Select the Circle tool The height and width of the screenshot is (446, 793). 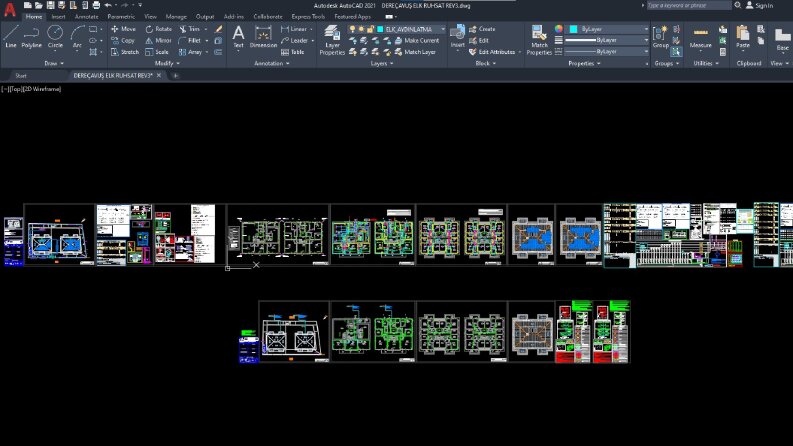[x=55, y=36]
